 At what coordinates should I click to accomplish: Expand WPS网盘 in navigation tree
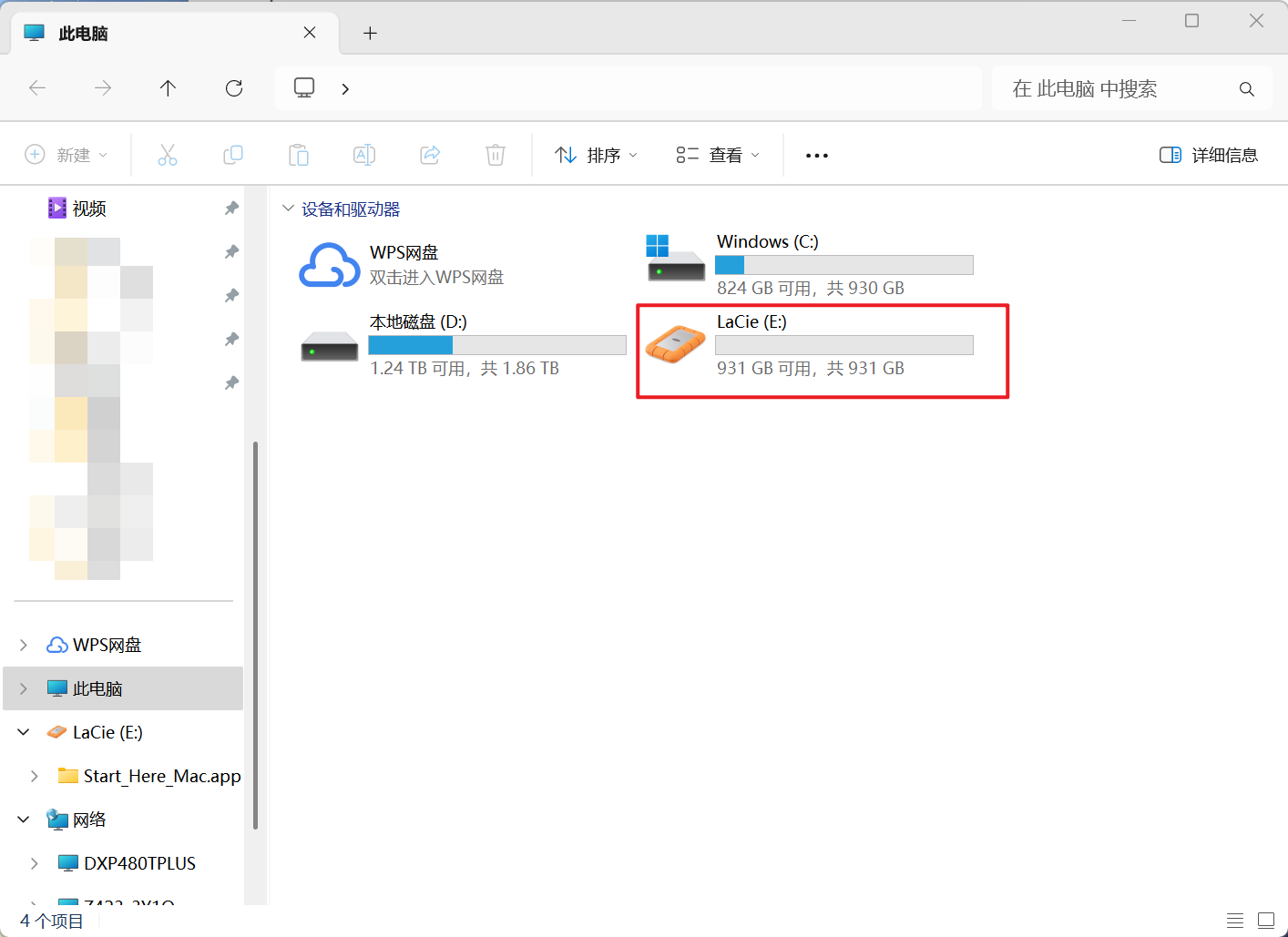(24, 645)
